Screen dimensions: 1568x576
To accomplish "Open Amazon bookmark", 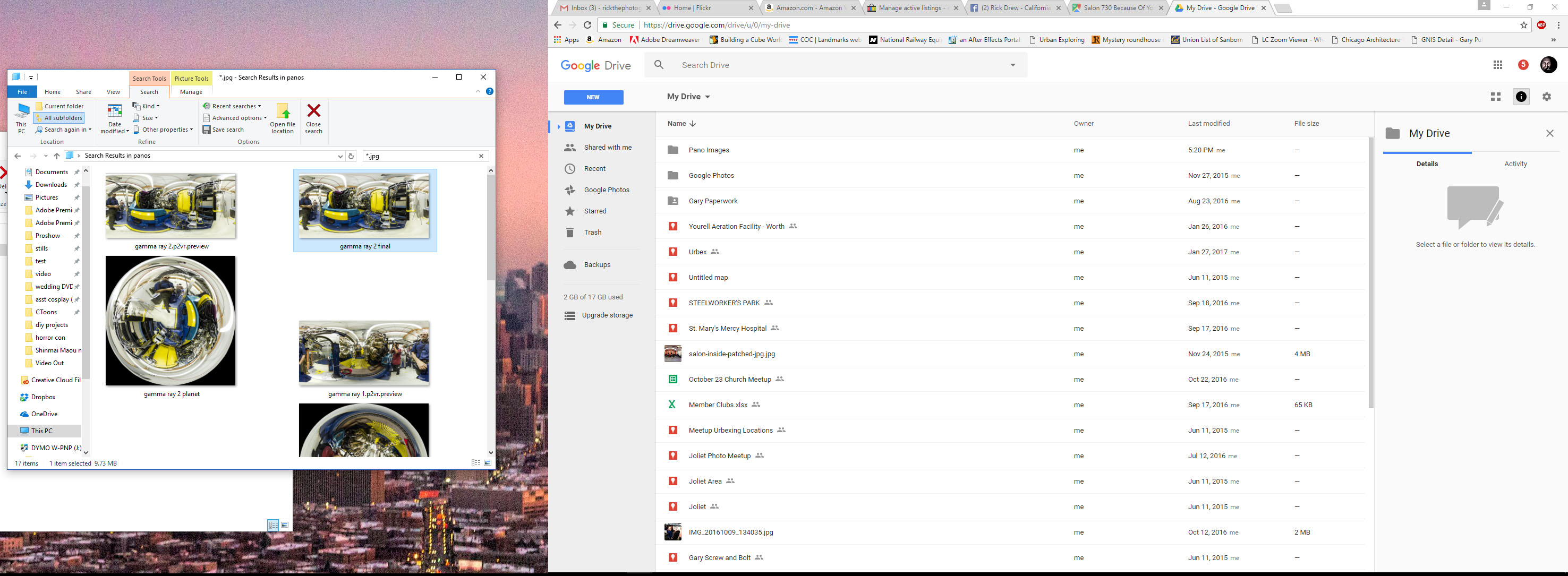I will (x=603, y=39).
